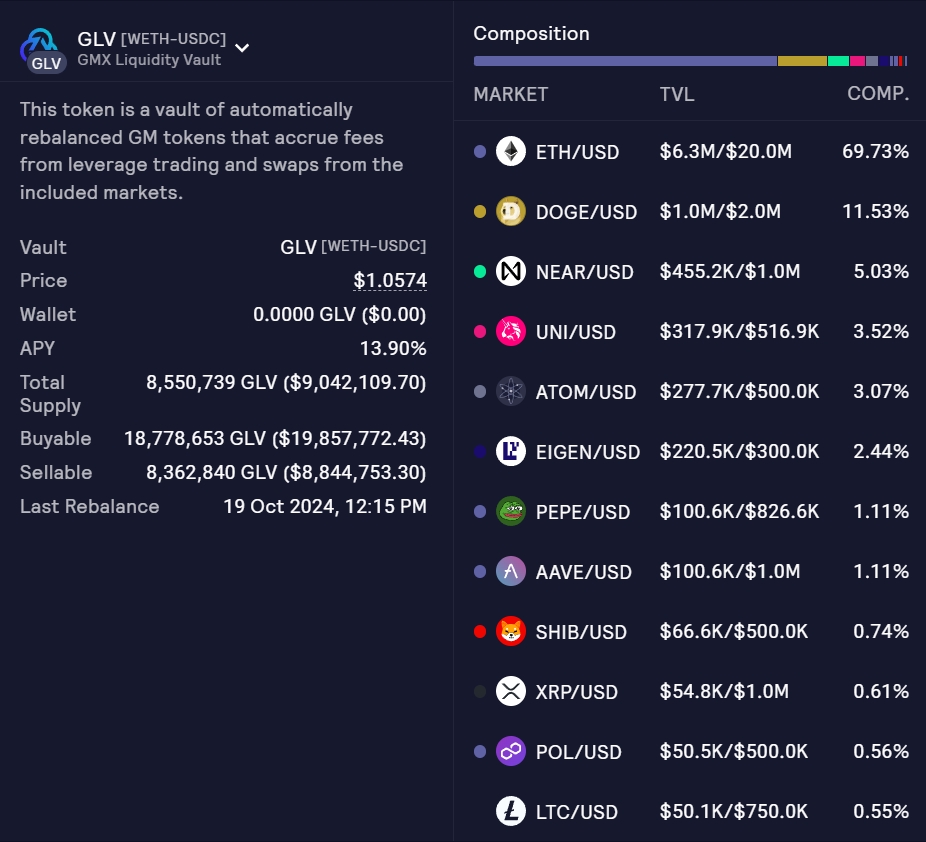
Task: Click the PEPE/USD frog icon
Action: 511,512
